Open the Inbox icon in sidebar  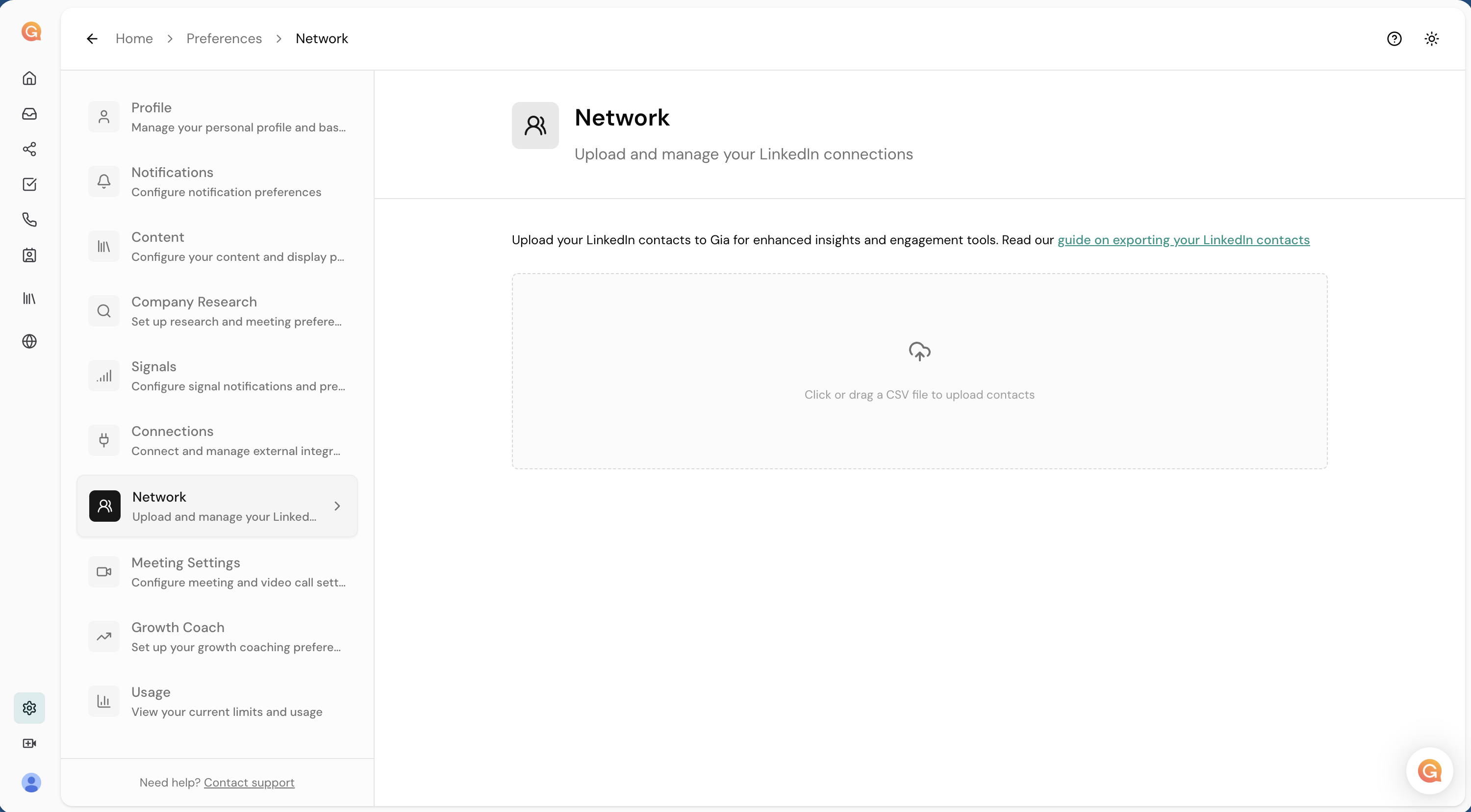(x=30, y=114)
